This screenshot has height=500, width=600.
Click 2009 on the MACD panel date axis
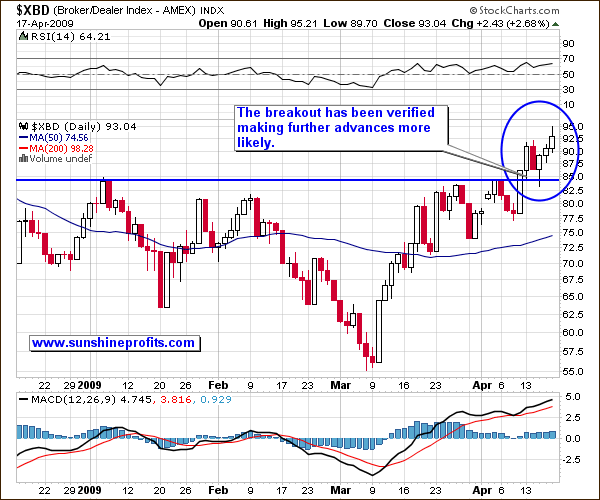[x=90, y=490]
